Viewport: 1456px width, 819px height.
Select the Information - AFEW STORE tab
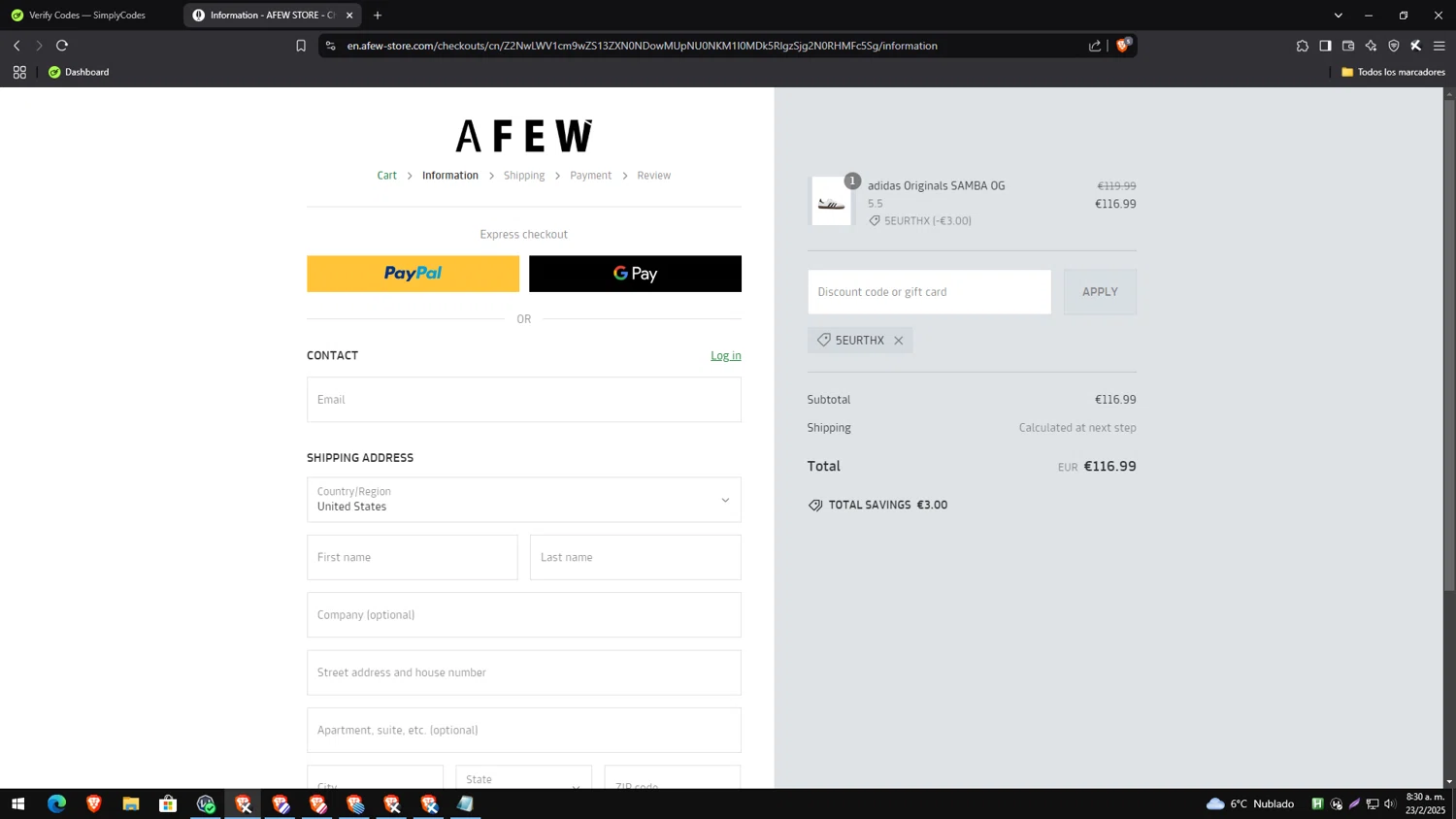coord(272,16)
